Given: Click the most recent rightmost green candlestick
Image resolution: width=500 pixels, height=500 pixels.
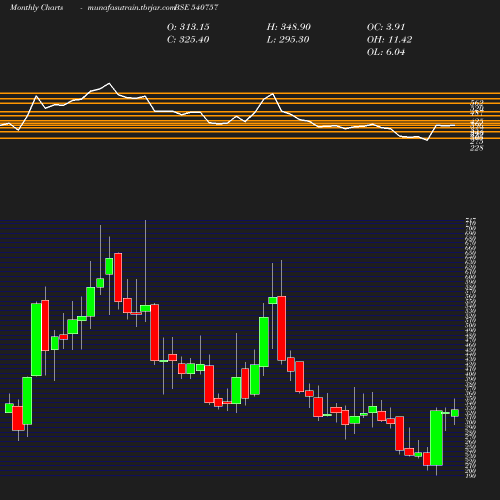Looking at the screenshot, I should coord(455,413).
